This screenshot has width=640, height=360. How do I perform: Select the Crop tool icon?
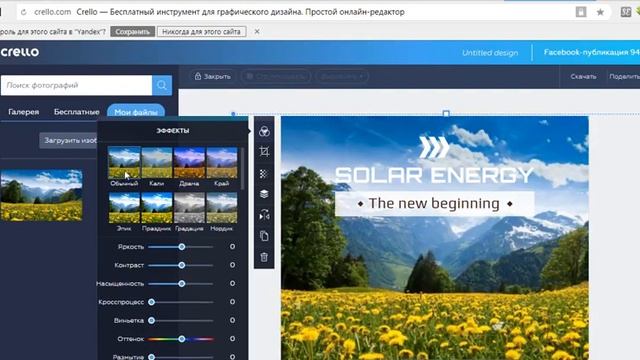point(264,152)
